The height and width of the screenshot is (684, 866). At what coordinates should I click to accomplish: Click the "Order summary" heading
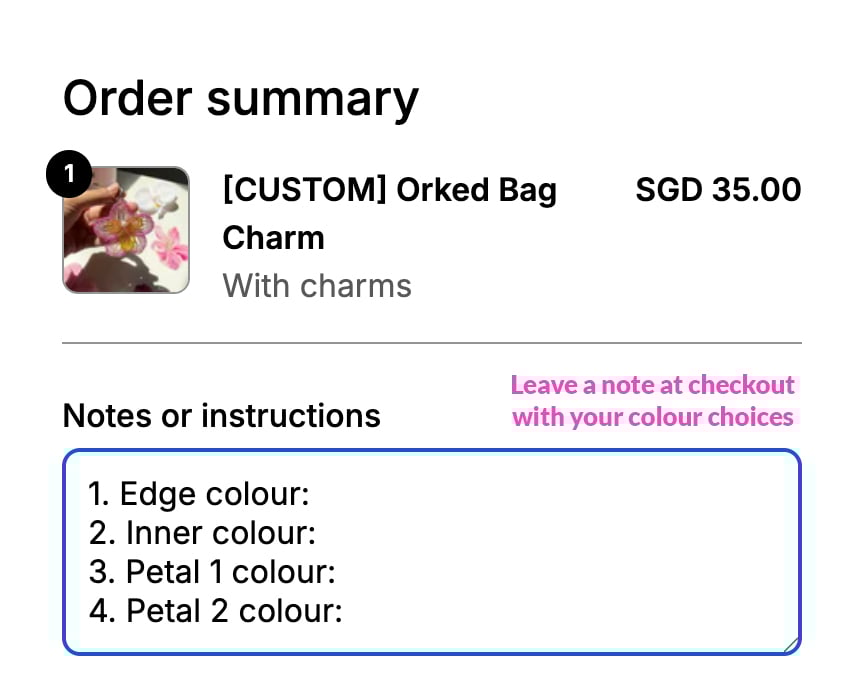pos(241,99)
